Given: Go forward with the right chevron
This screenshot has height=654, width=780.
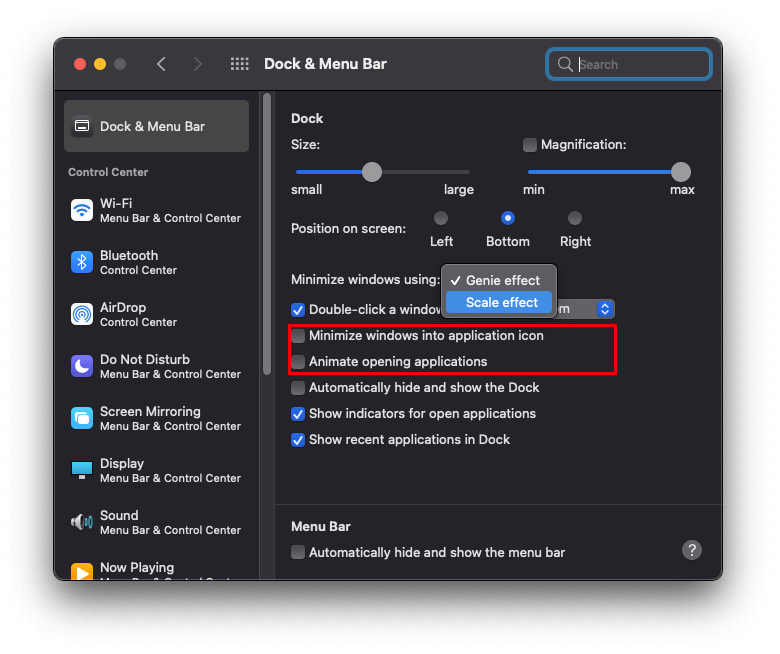Looking at the screenshot, I should (x=197, y=64).
